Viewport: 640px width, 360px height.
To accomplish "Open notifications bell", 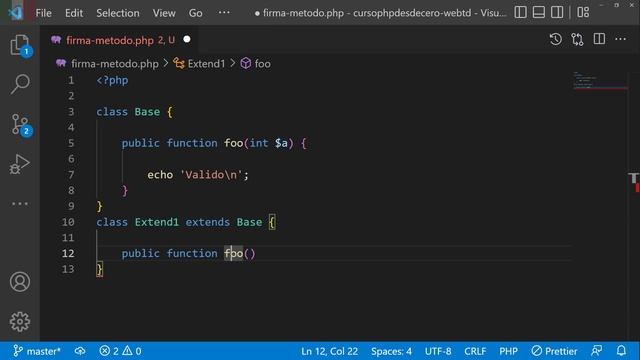I will 621,351.
